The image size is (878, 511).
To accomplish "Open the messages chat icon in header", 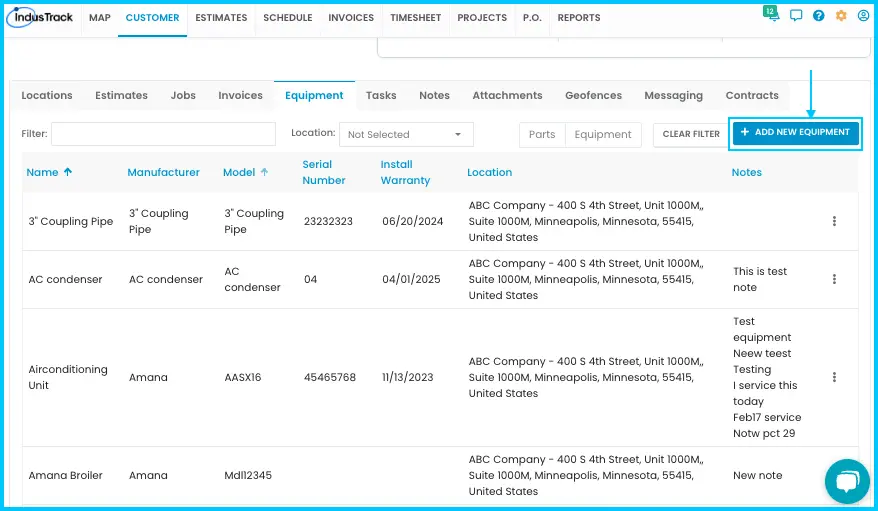I will [796, 16].
